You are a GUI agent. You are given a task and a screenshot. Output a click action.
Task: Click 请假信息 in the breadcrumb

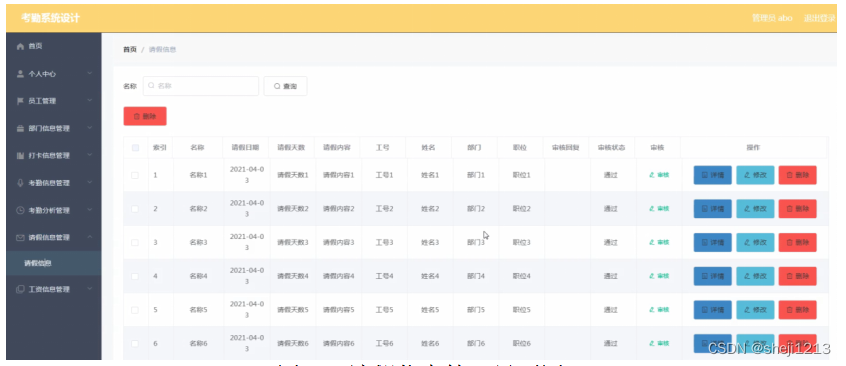click(162, 50)
